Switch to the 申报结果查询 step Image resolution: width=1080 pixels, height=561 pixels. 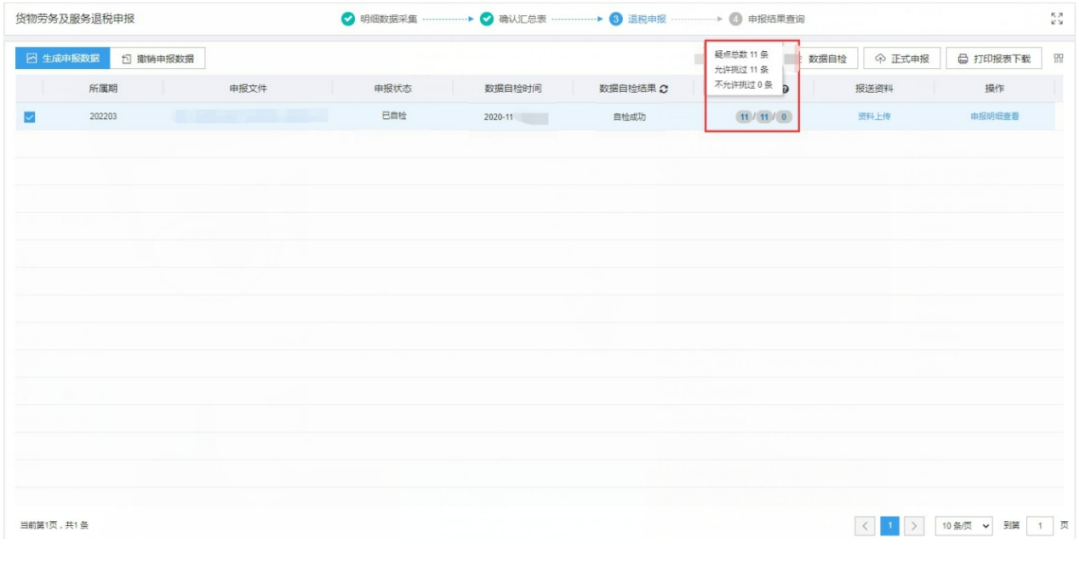776,19
